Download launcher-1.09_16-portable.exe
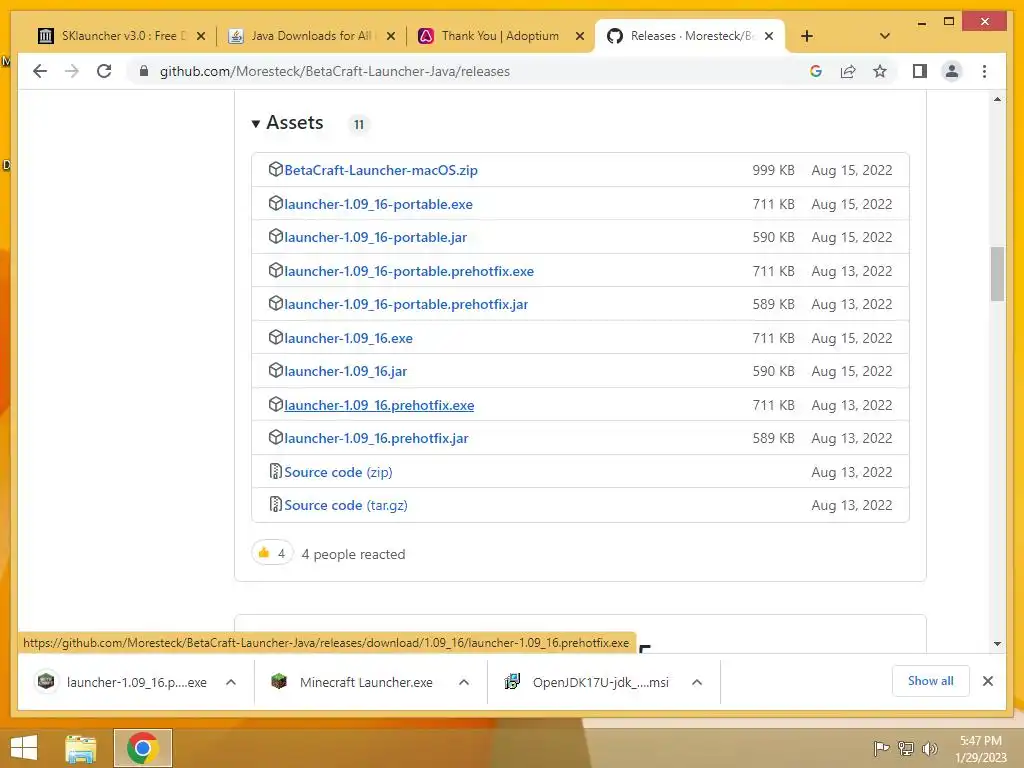 (378, 204)
